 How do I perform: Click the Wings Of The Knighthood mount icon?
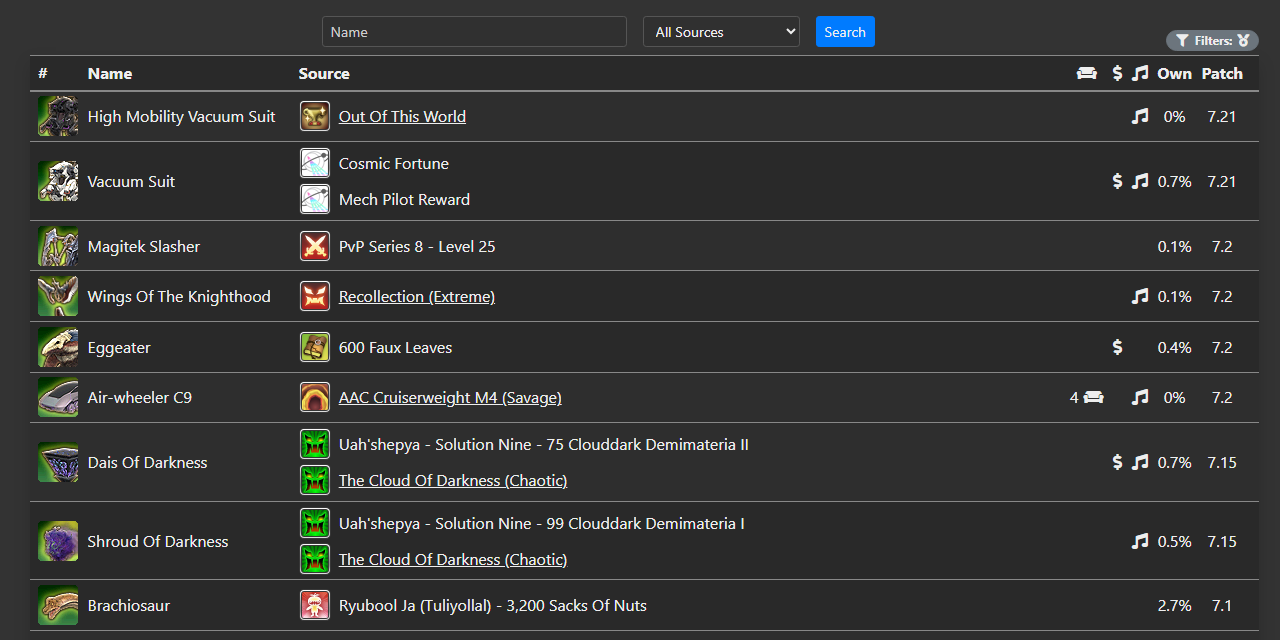(58, 296)
